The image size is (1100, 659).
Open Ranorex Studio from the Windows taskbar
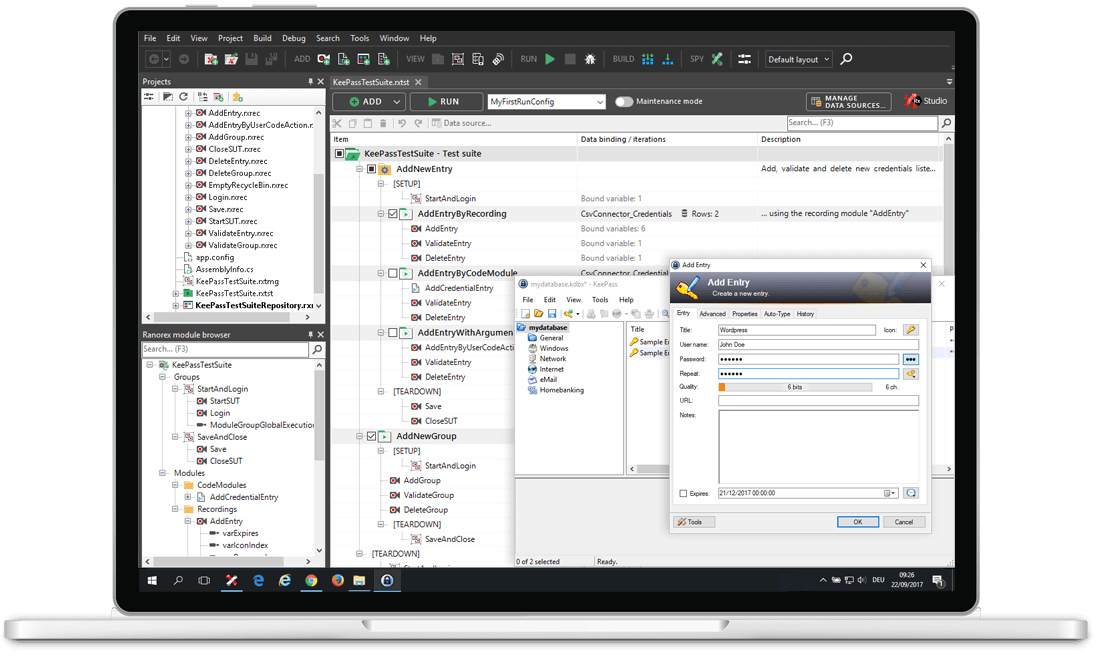(x=232, y=581)
